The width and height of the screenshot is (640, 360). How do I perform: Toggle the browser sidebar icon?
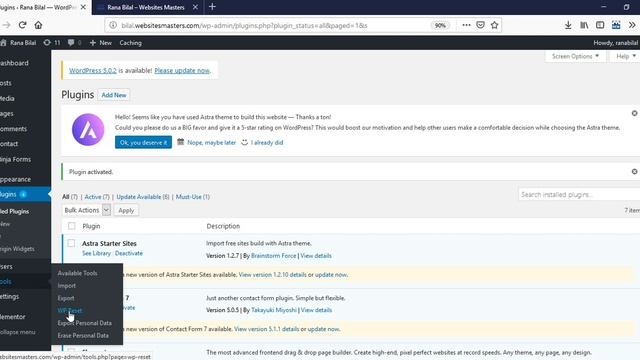(600, 25)
